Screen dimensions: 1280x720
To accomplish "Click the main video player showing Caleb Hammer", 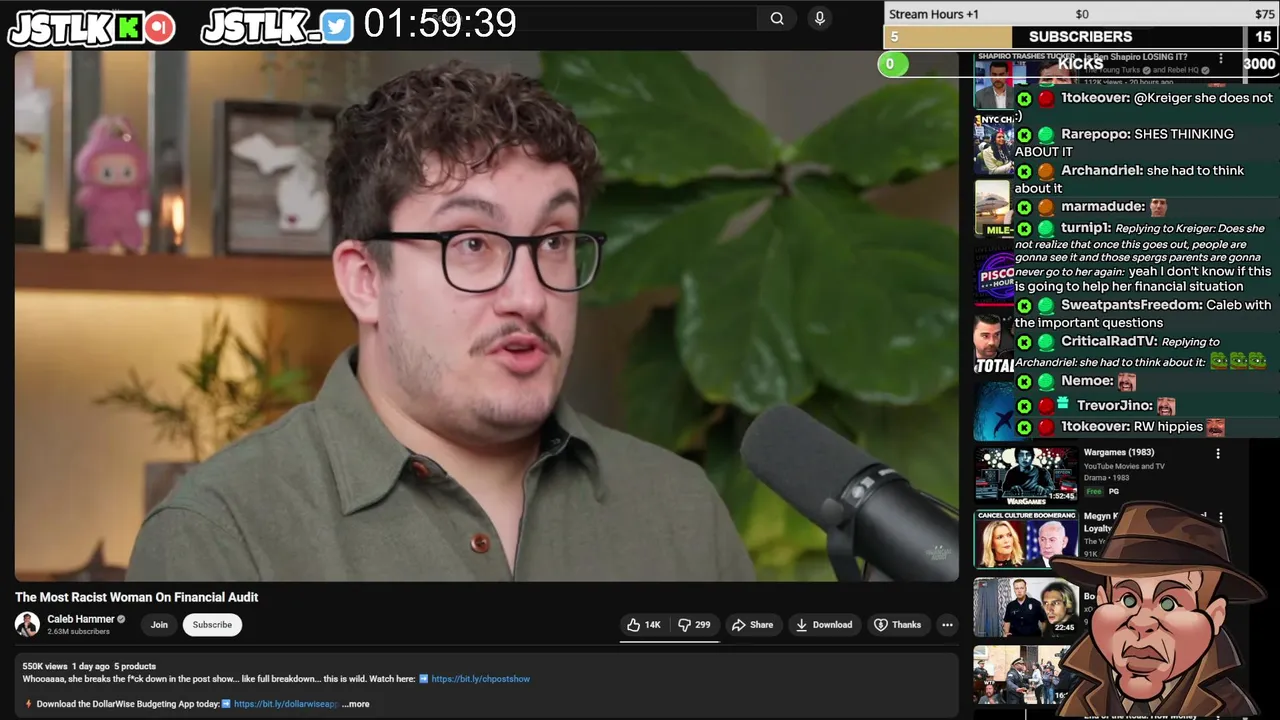I will (486, 316).
